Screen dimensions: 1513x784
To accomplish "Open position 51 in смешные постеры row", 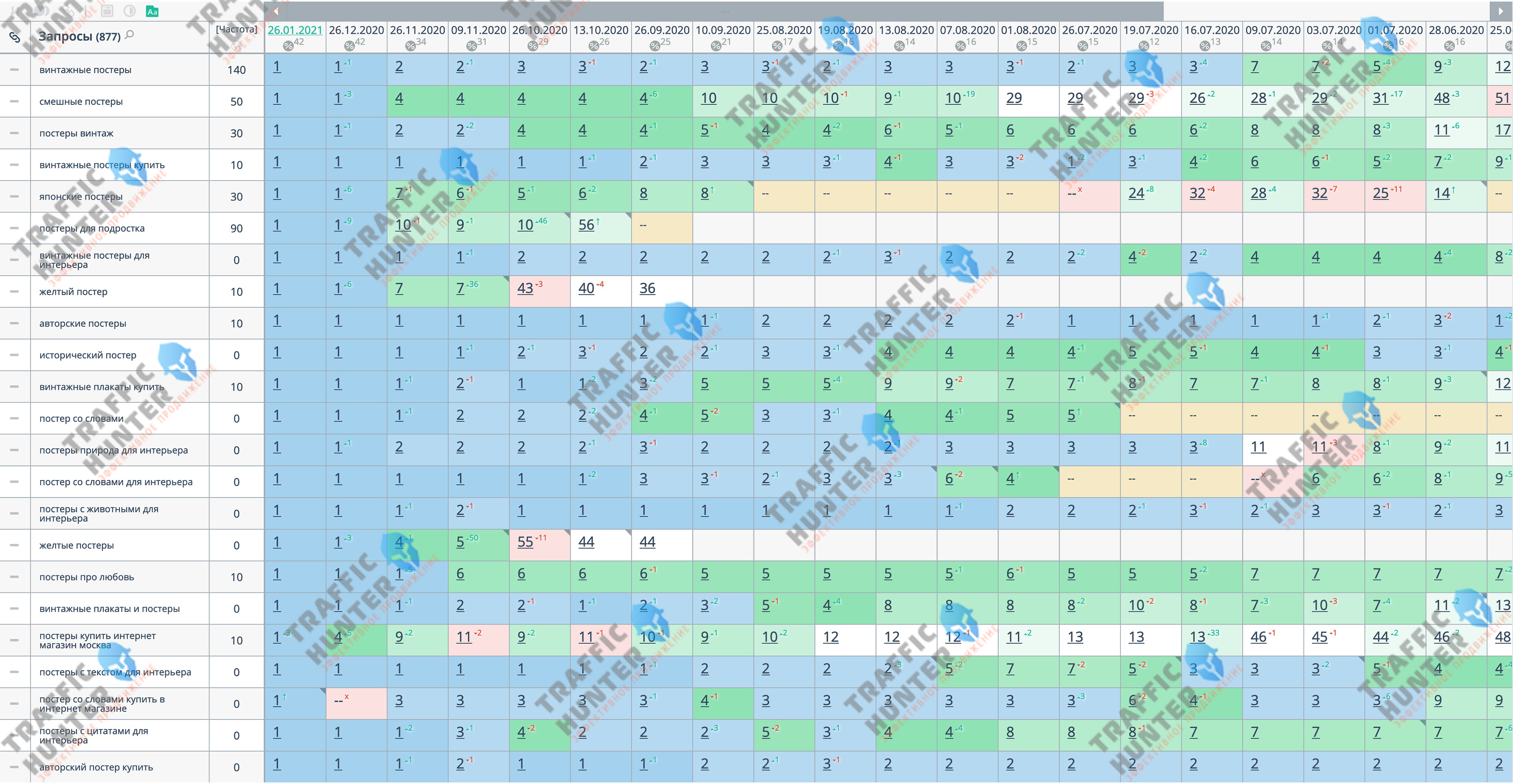I will point(1503,99).
